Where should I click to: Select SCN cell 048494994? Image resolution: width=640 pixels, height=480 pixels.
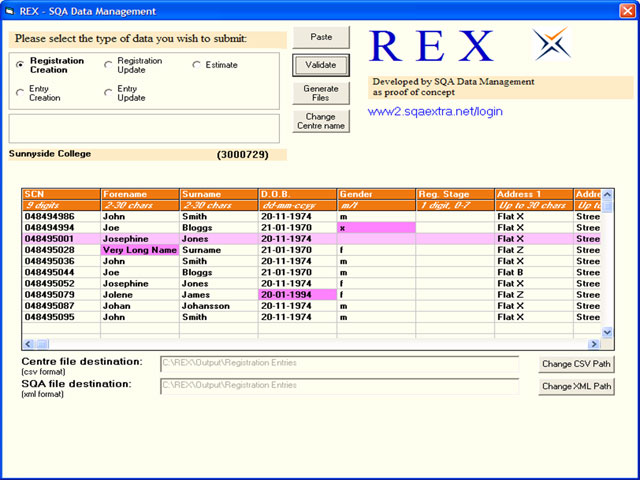[61, 228]
